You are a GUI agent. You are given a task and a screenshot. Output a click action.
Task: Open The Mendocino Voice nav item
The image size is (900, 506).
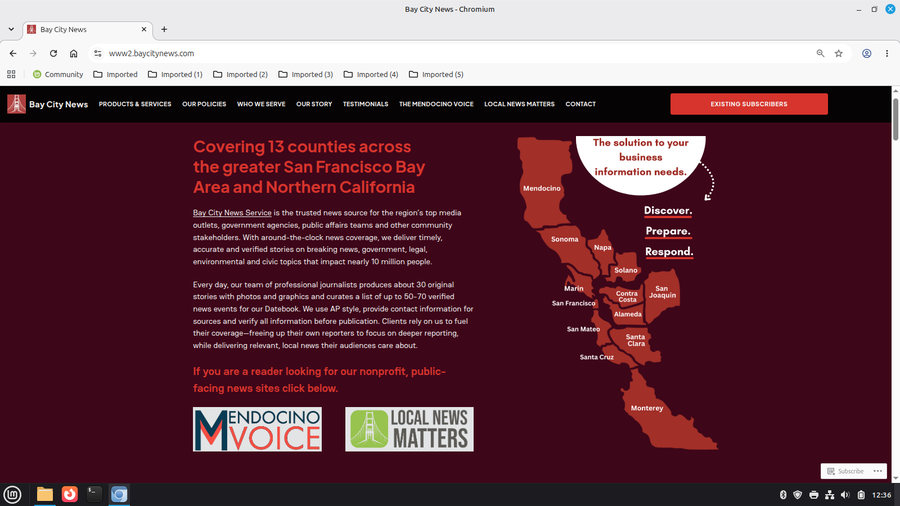[x=436, y=104]
